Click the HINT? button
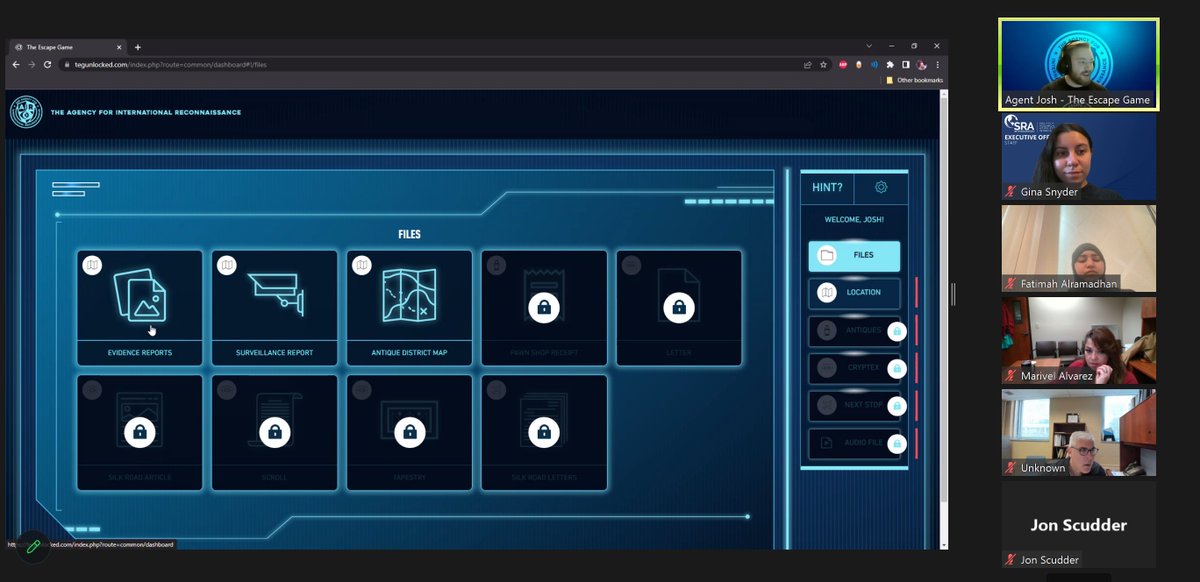 (827, 187)
